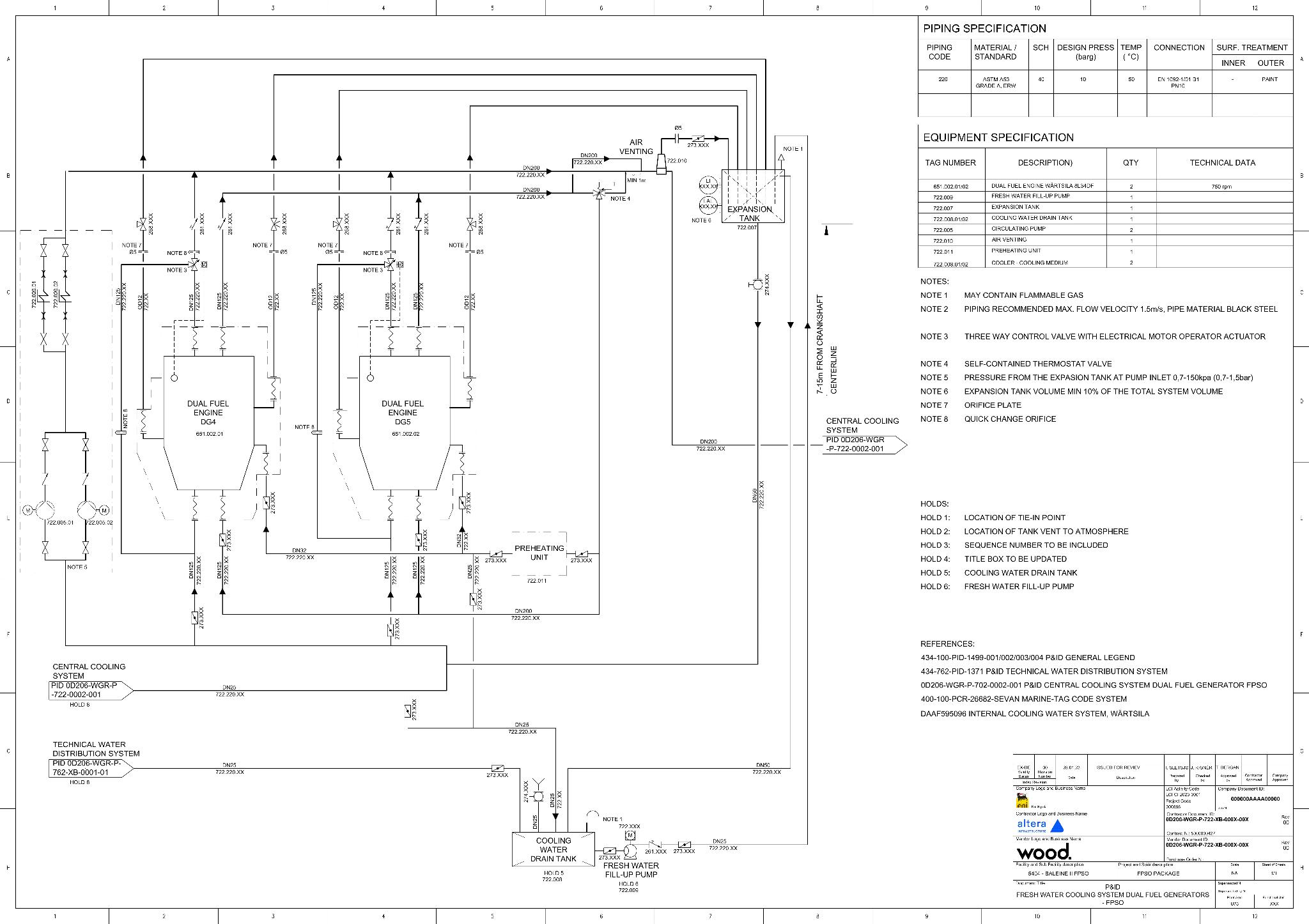Click the air venting vessel 722.010

click(661, 164)
